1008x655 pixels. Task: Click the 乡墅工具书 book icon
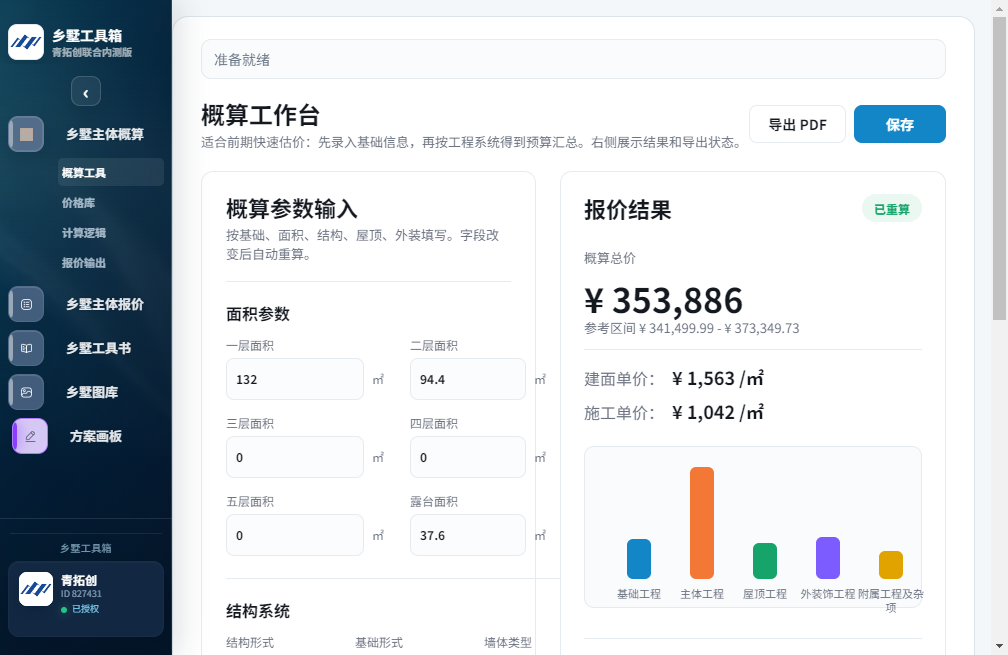click(x=26, y=348)
